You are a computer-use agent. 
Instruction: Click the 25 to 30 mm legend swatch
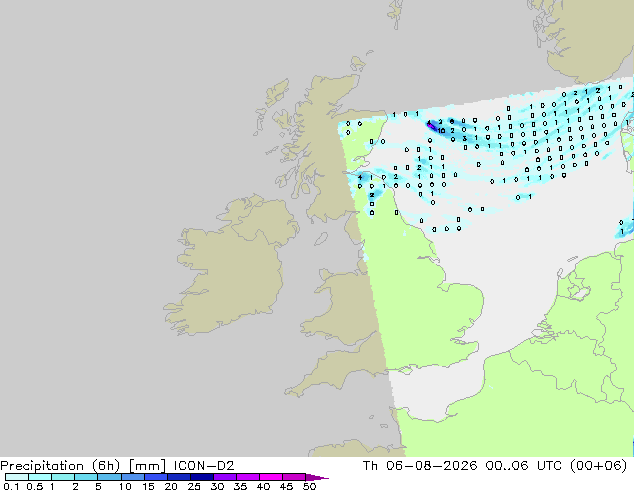tap(201, 477)
